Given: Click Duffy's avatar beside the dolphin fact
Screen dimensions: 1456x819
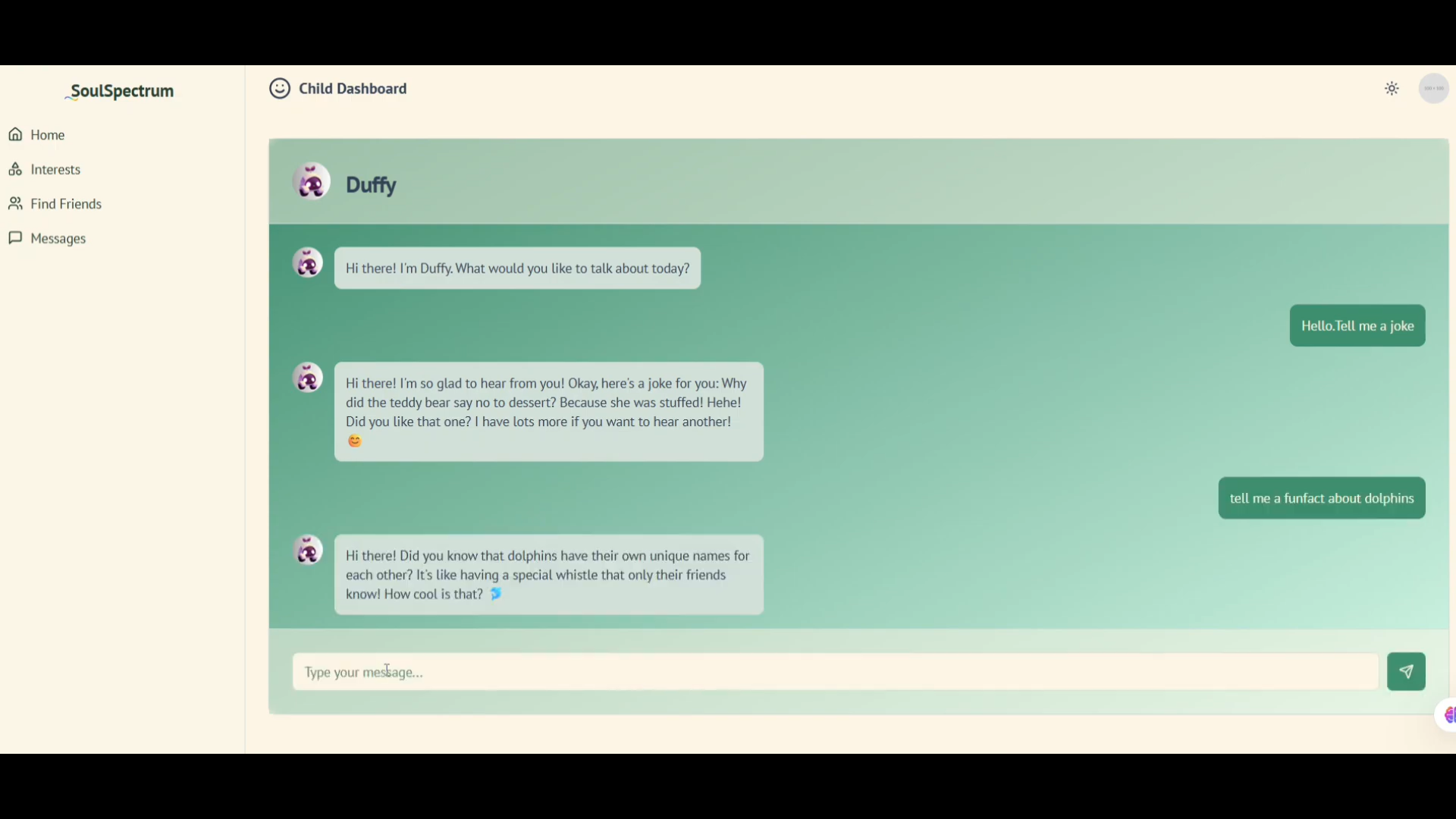Looking at the screenshot, I should click(308, 551).
